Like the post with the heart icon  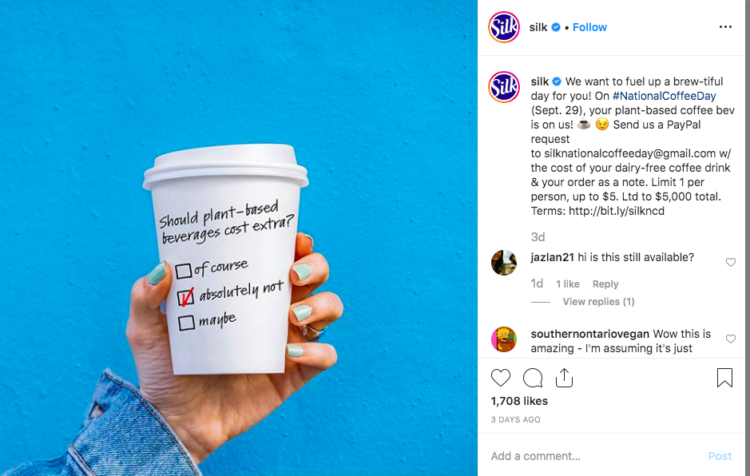(x=500, y=378)
